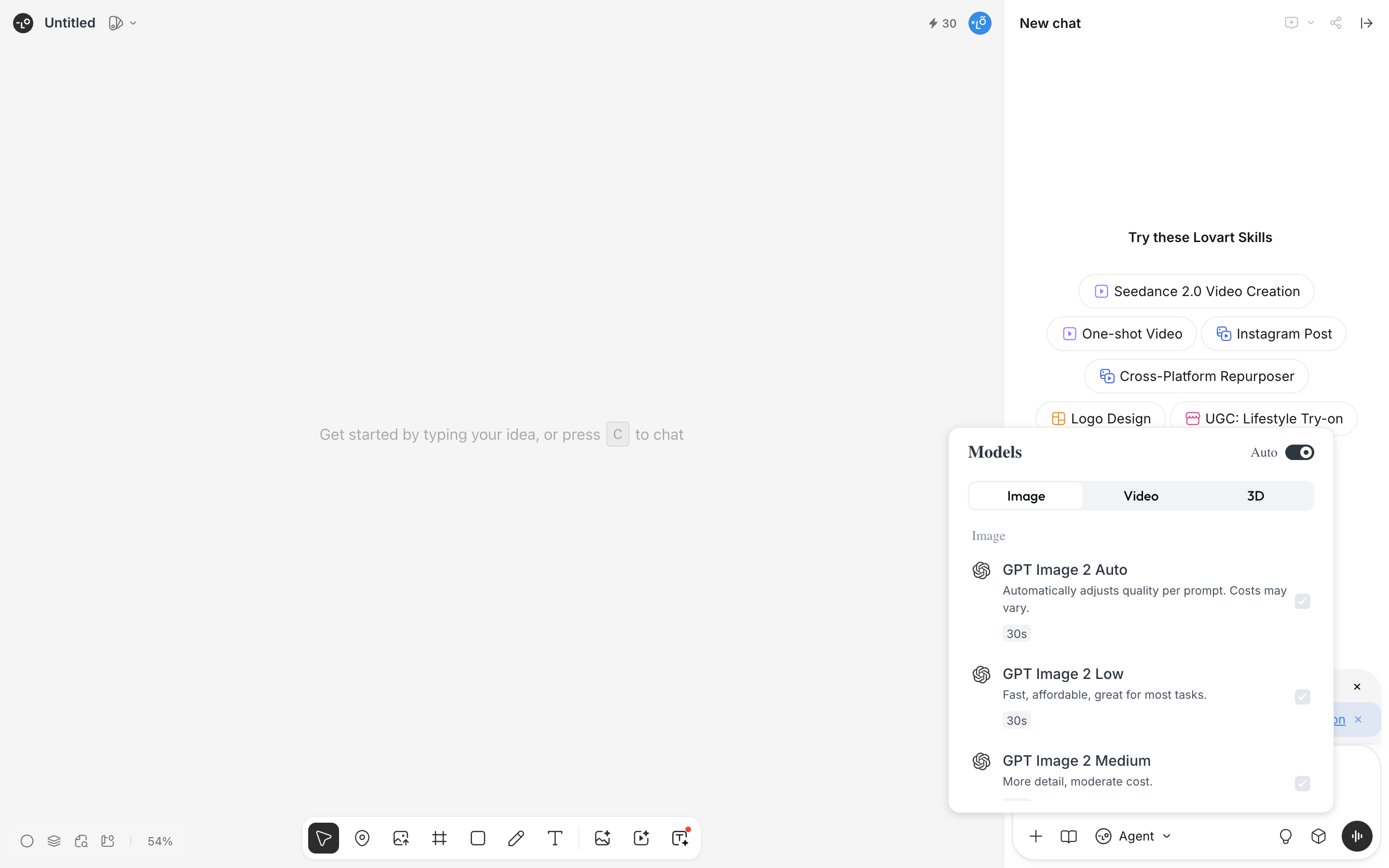Select the pencil draw tool
The width and height of the screenshot is (1389, 868).
tap(516, 838)
